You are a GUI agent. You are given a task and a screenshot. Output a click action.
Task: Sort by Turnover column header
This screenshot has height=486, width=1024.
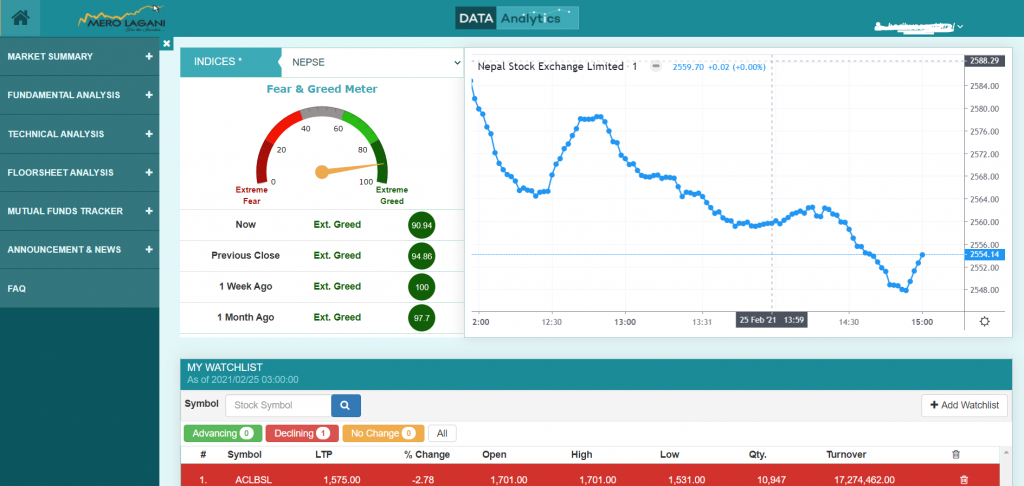(846, 455)
